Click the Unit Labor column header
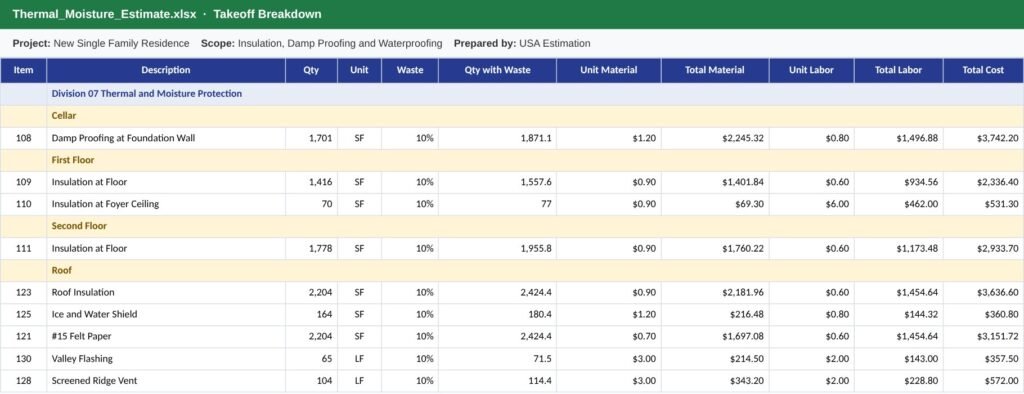 pos(812,71)
